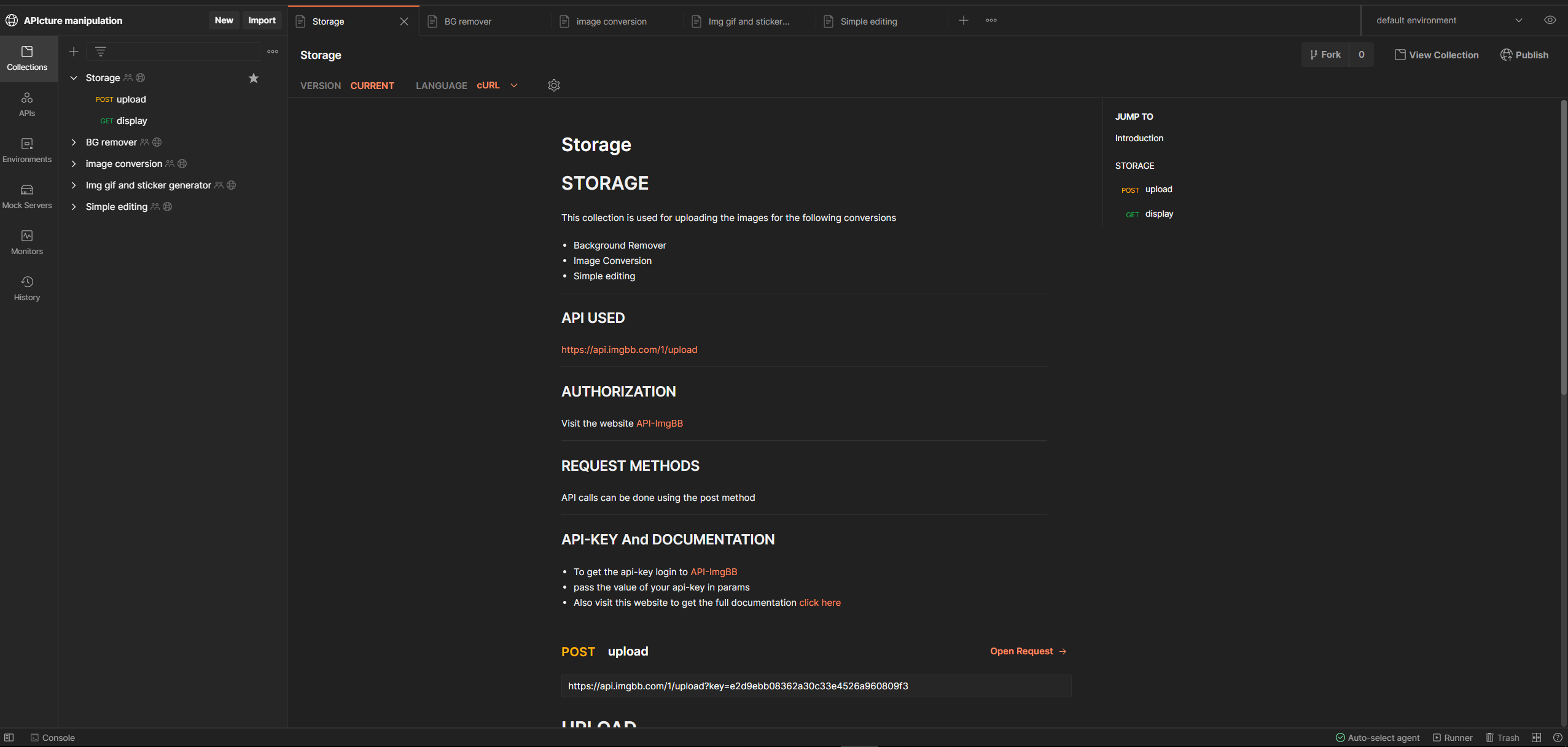The height and width of the screenshot is (747, 1568).
Task: Open Mock Servers in sidebar
Action: pyautogui.click(x=27, y=196)
